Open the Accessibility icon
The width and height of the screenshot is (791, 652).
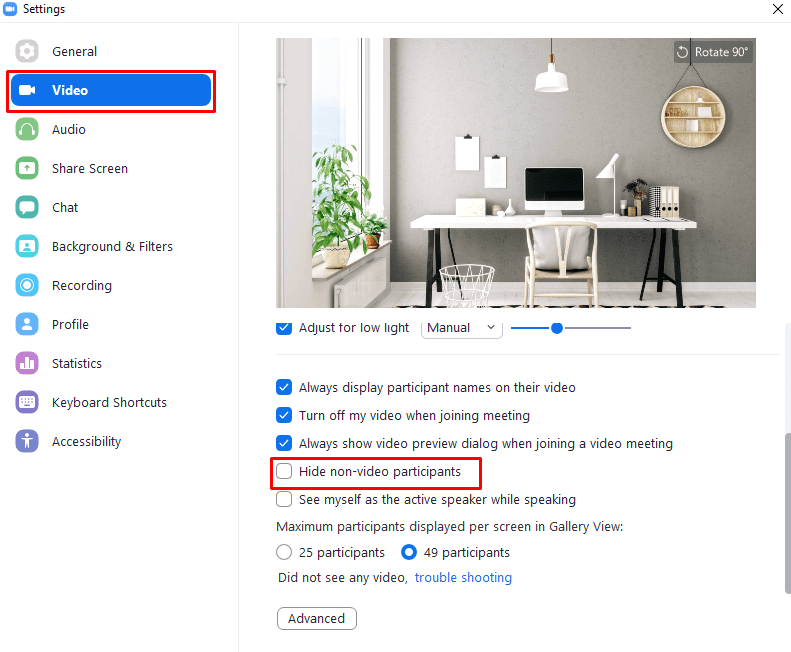tap(27, 441)
